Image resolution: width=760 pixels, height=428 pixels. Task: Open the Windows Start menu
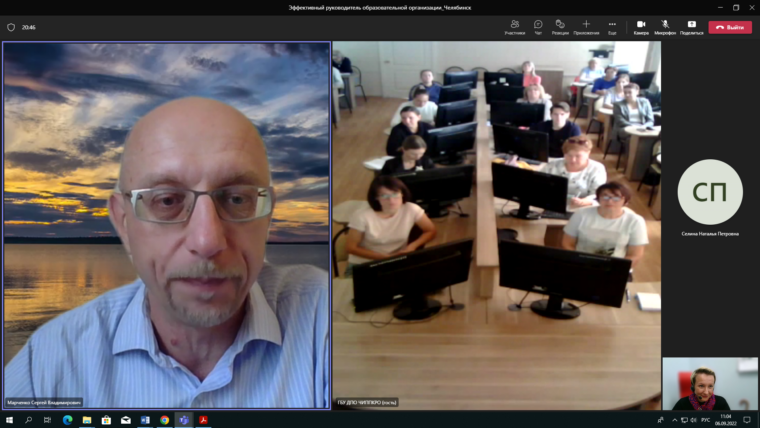[9, 420]
